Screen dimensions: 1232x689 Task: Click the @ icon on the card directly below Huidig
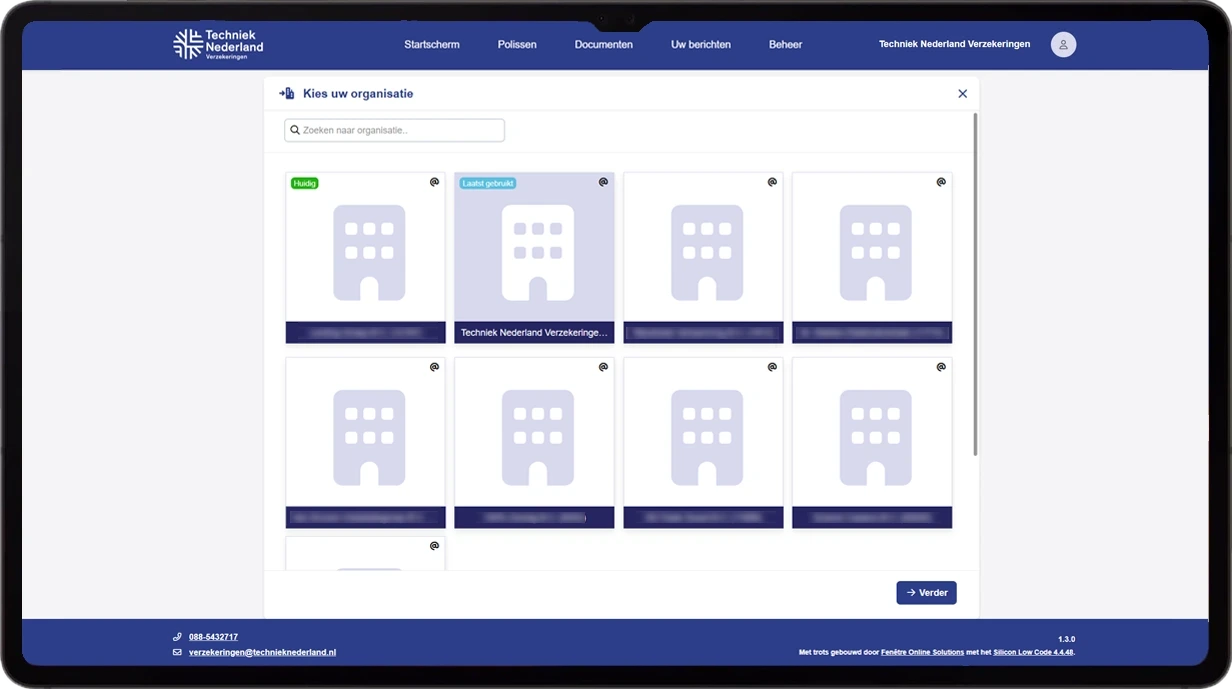[x=434, y=367]
